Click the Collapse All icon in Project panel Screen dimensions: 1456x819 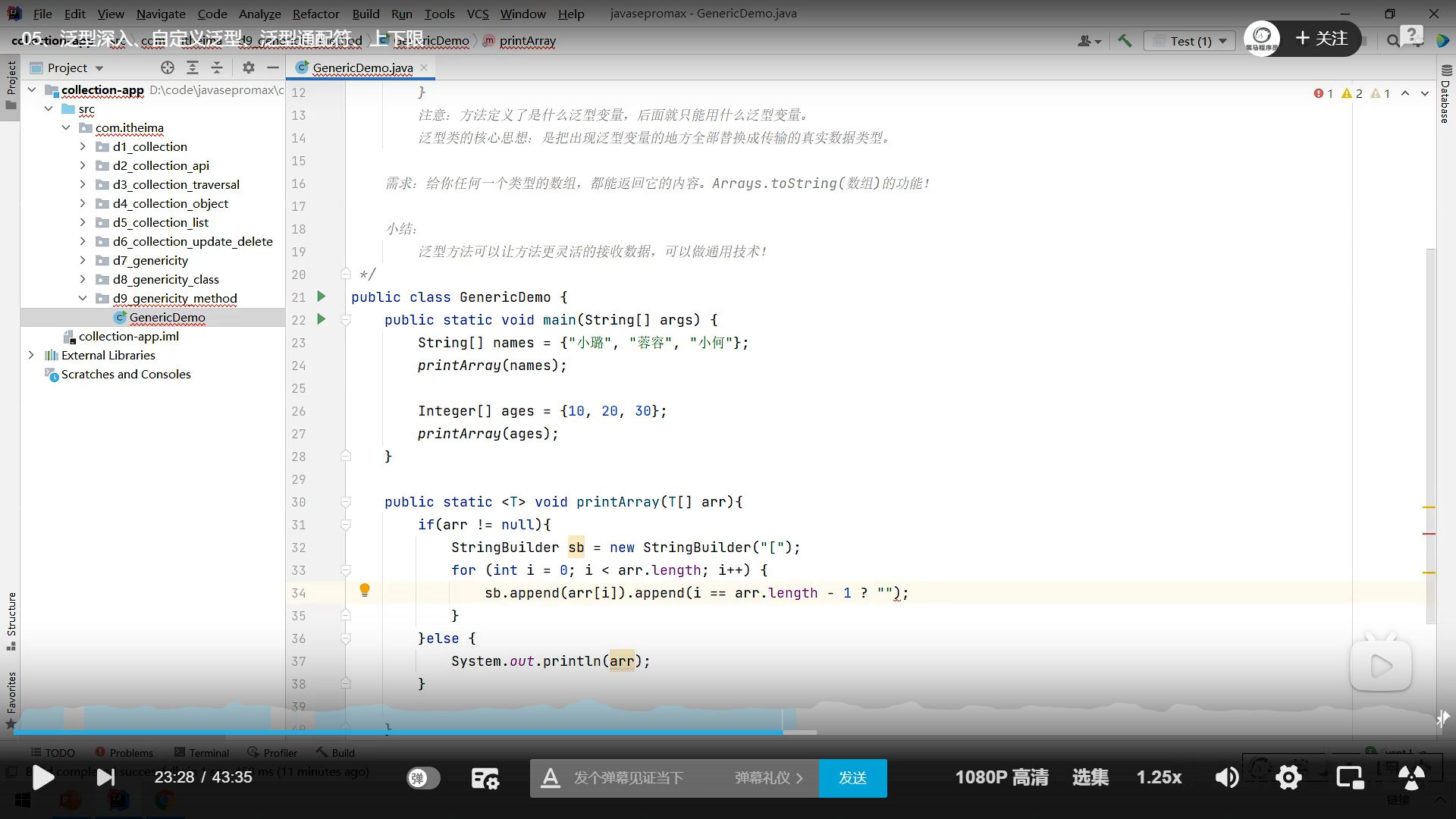tap(217, 67)
